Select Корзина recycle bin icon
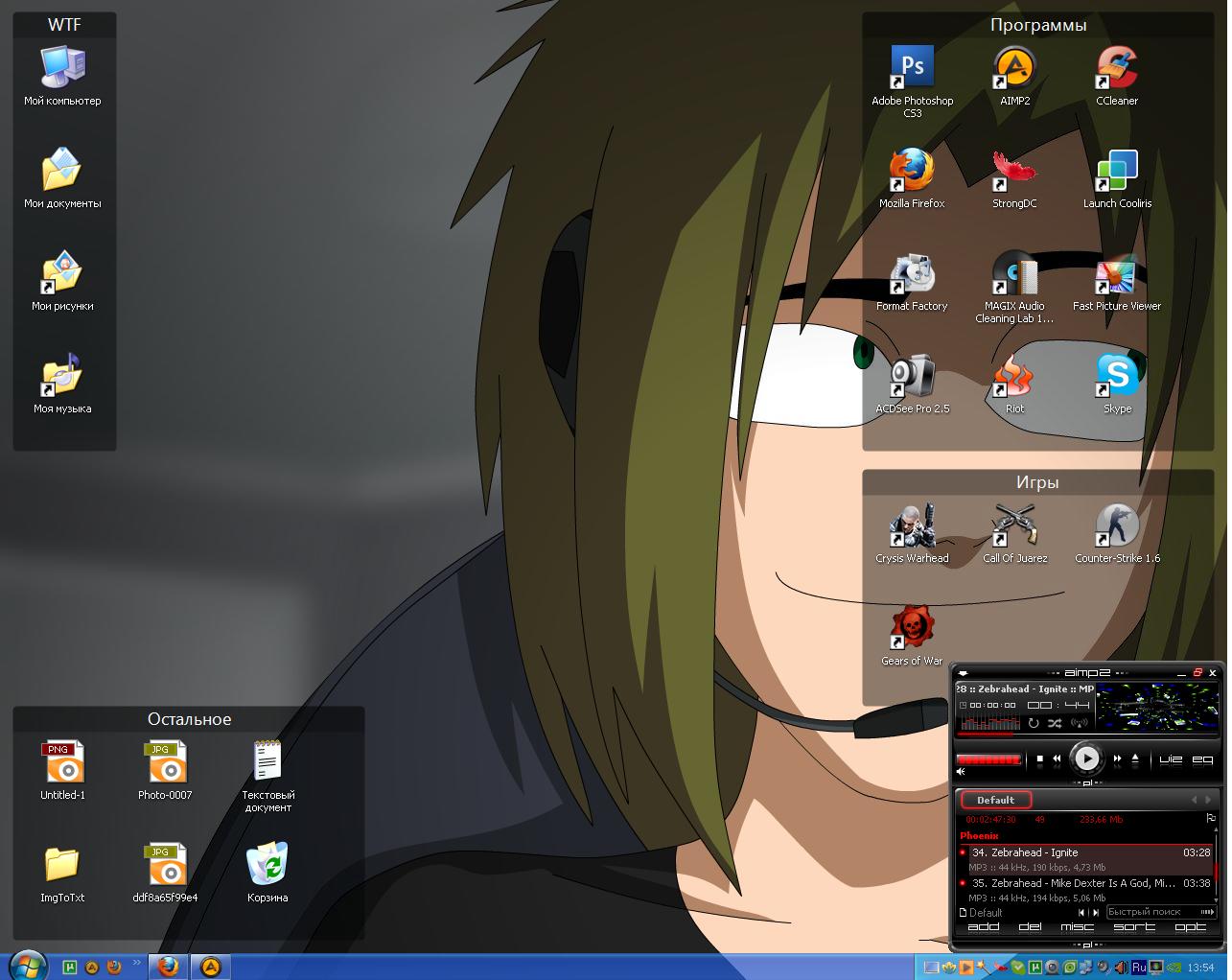Viewport: 1232px width, 980px height. coord(267,873)
